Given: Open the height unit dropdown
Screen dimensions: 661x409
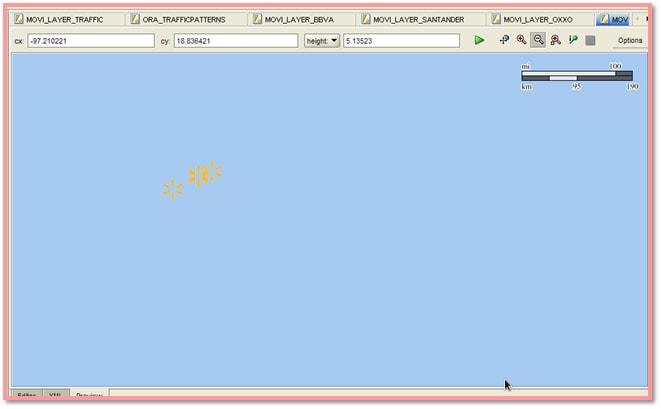Looking at the screenshot, I should pyautogui.click(x=322, y=40).
